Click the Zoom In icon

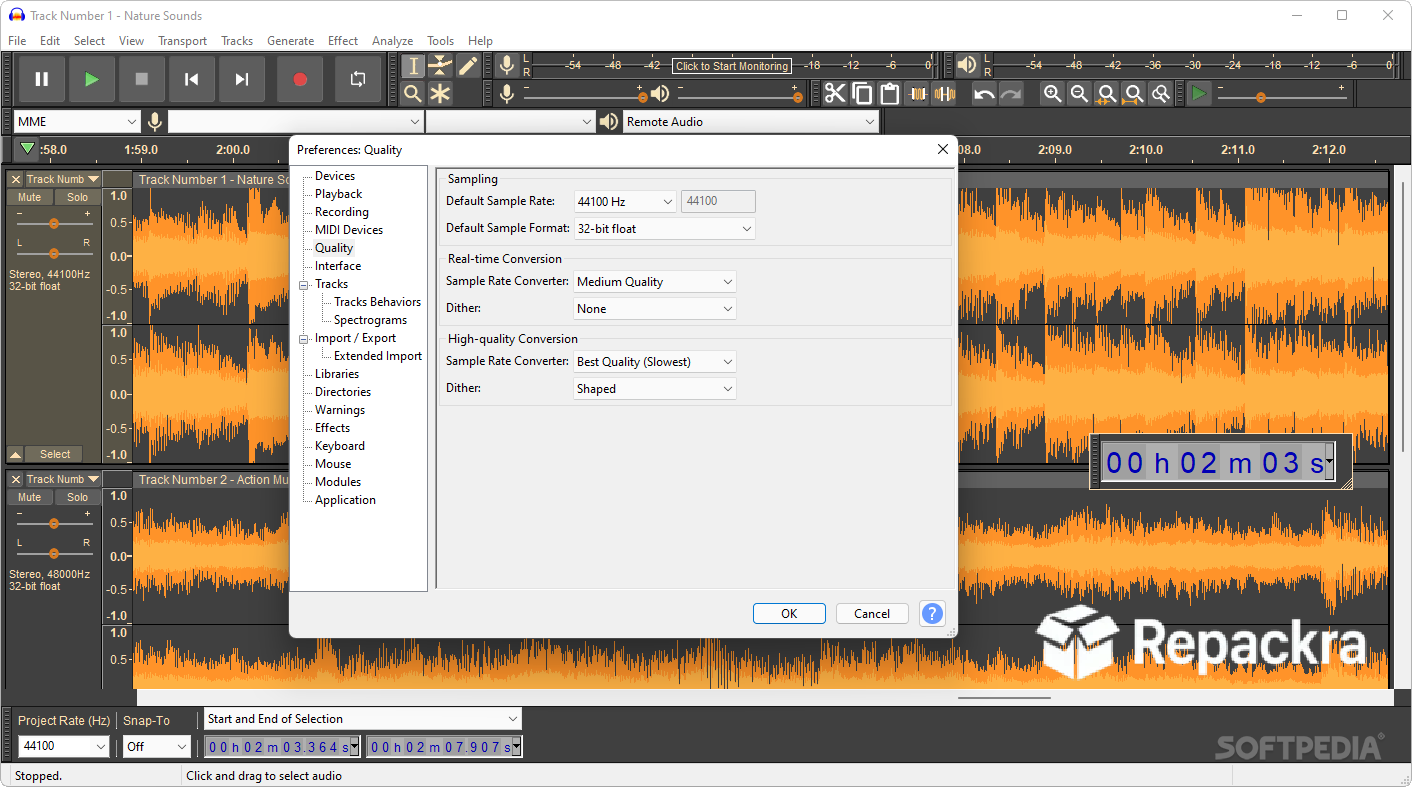[x=1052, y=94]
